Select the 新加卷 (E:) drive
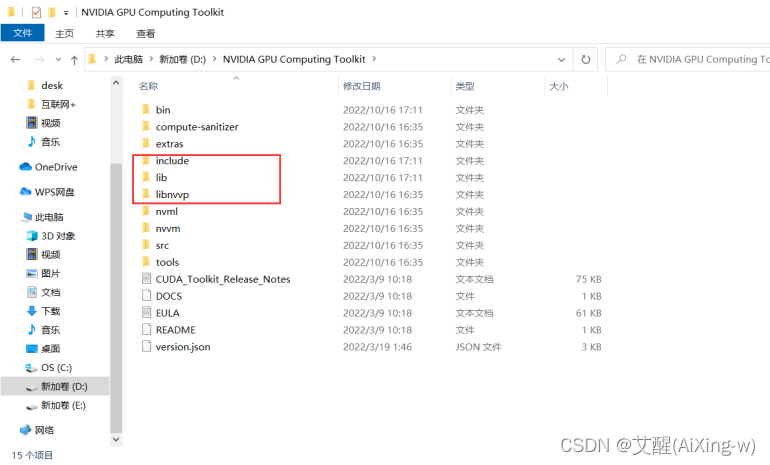This screenshot has width=770, height=465. coord(56,405)
